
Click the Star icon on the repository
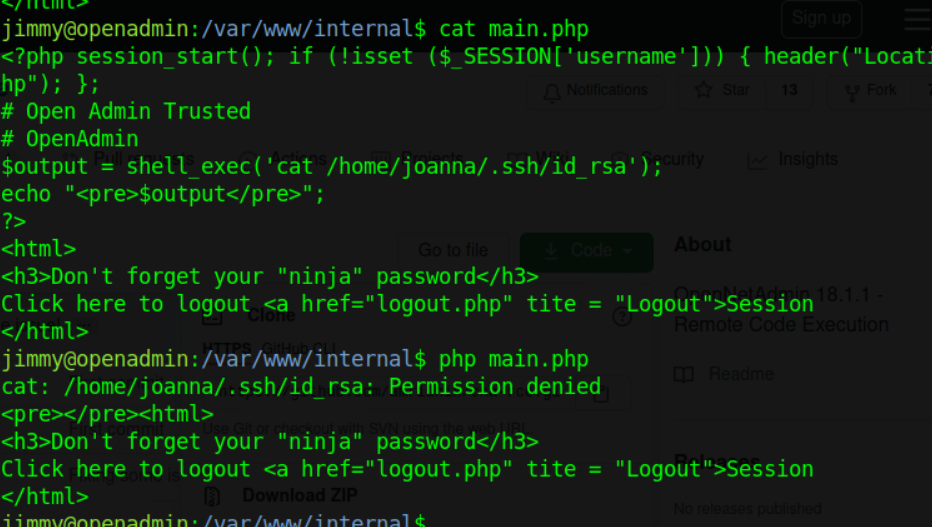click(704, 90)
